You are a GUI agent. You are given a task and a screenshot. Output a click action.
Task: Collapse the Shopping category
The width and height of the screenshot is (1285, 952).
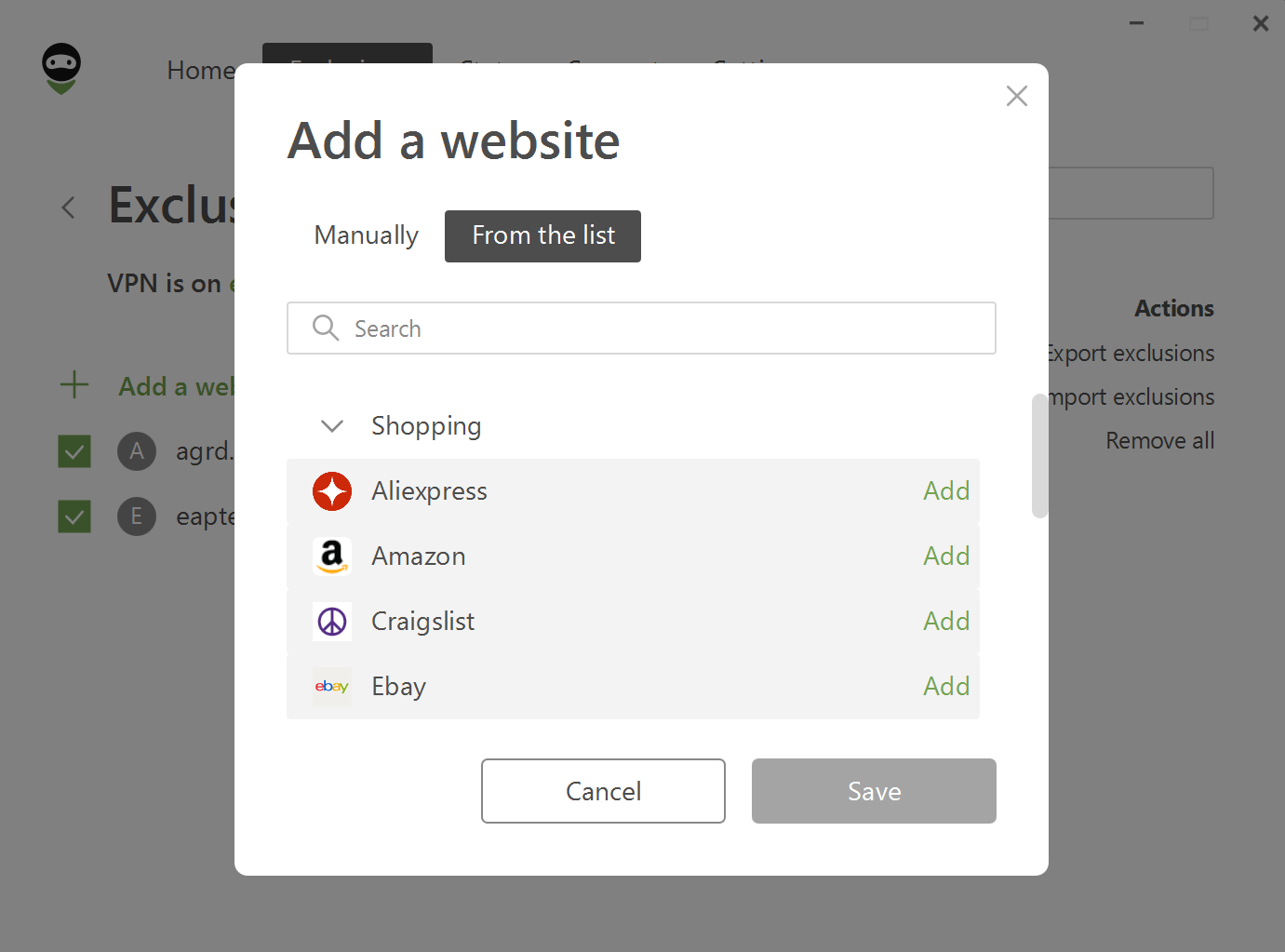[x=332, y=426]
